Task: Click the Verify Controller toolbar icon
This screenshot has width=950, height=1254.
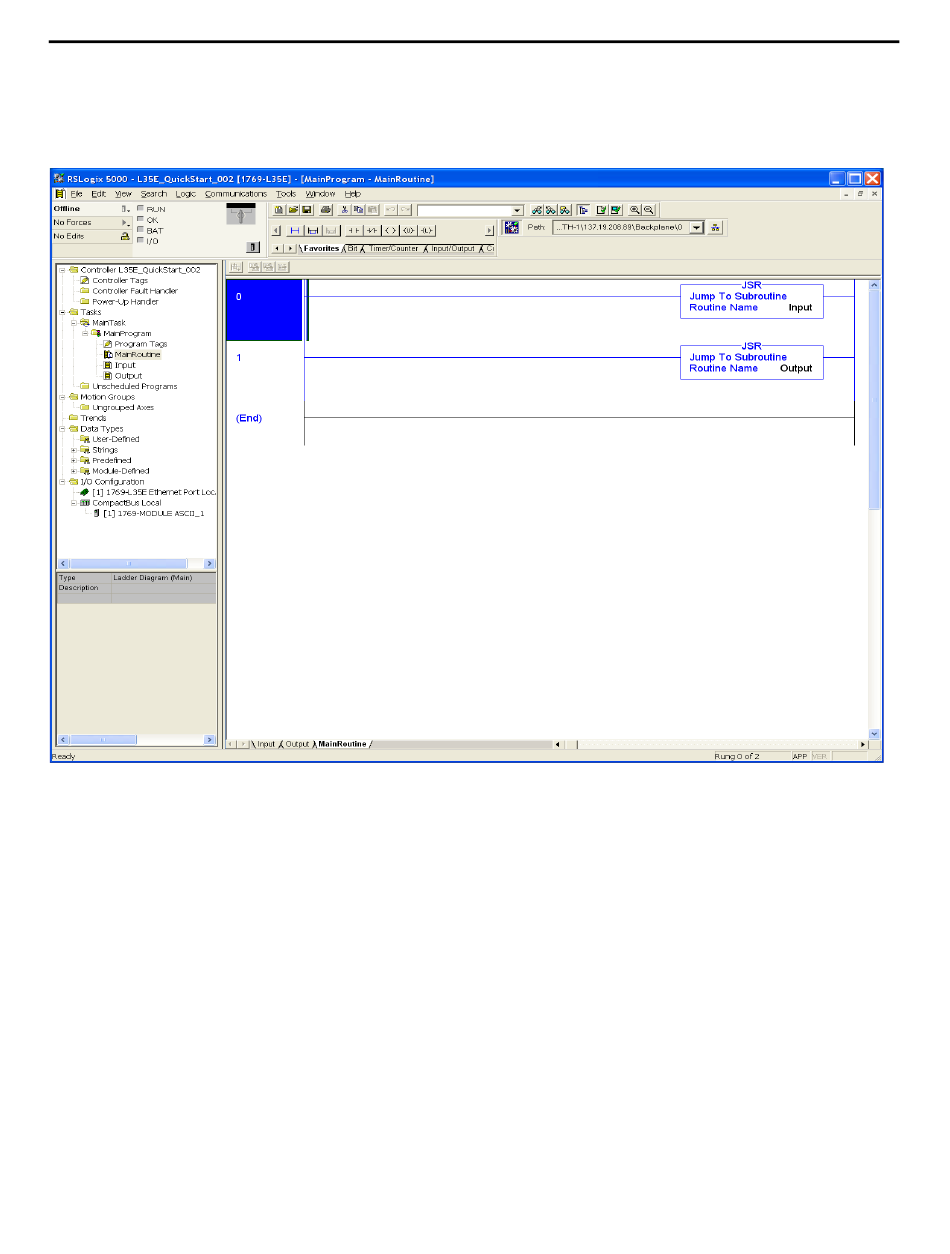Action: [616, 210]
